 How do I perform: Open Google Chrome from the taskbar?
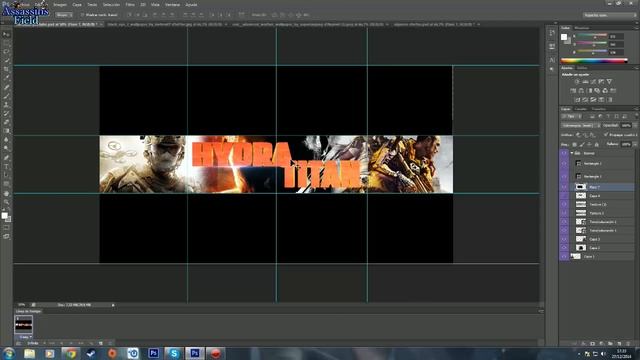pos(71,353)
